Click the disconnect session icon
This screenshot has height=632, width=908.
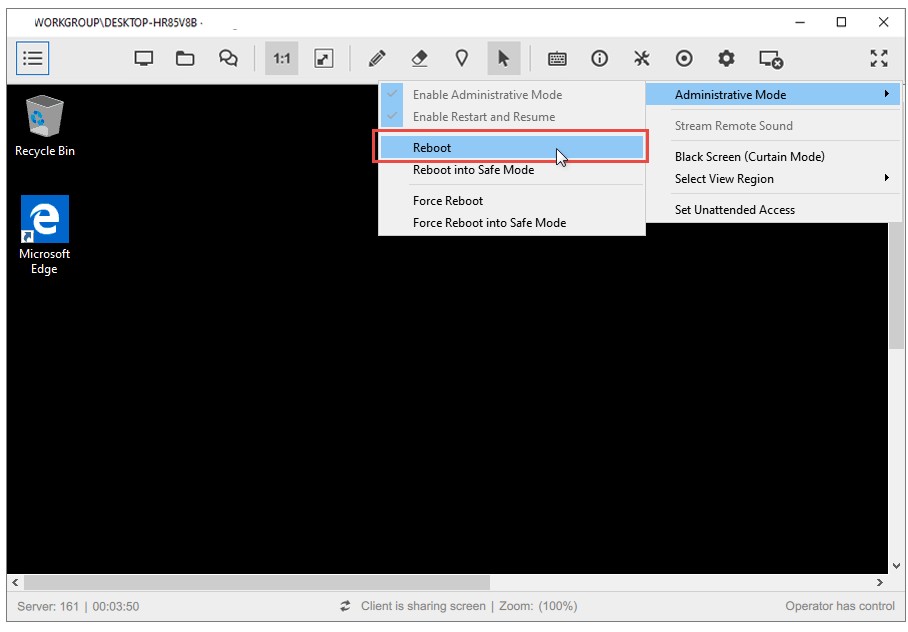pos(771,58)
